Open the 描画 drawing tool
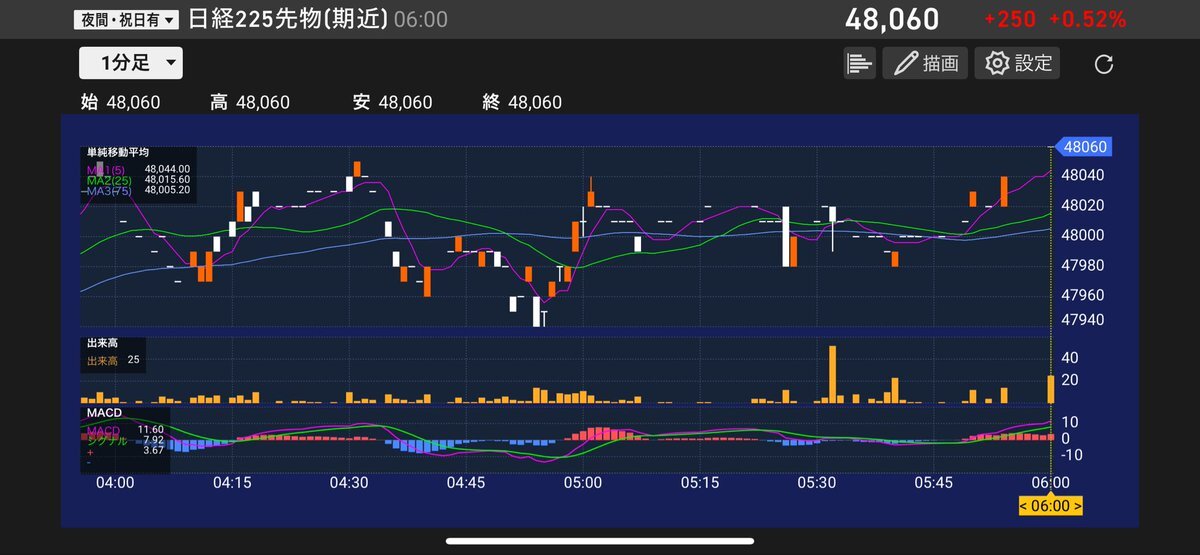The image size is (1200, 555). pos(926,63)
